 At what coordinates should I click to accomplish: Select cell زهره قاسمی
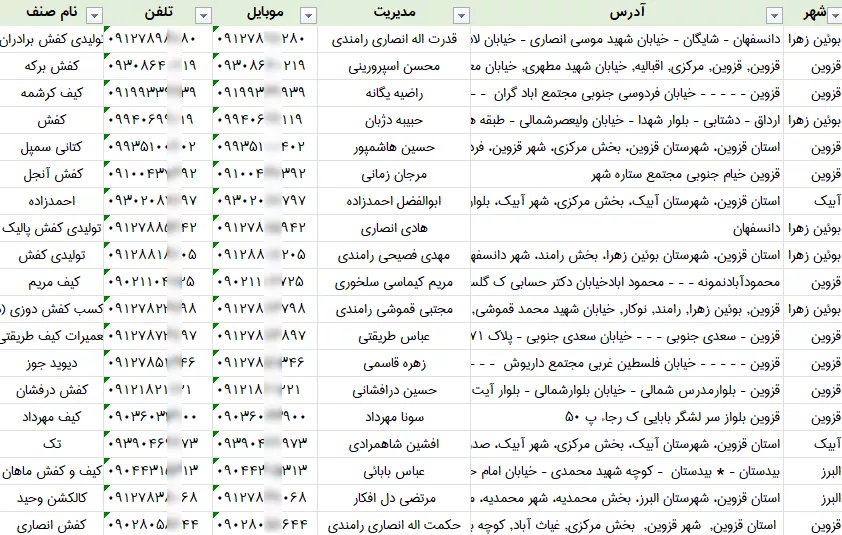394,363
